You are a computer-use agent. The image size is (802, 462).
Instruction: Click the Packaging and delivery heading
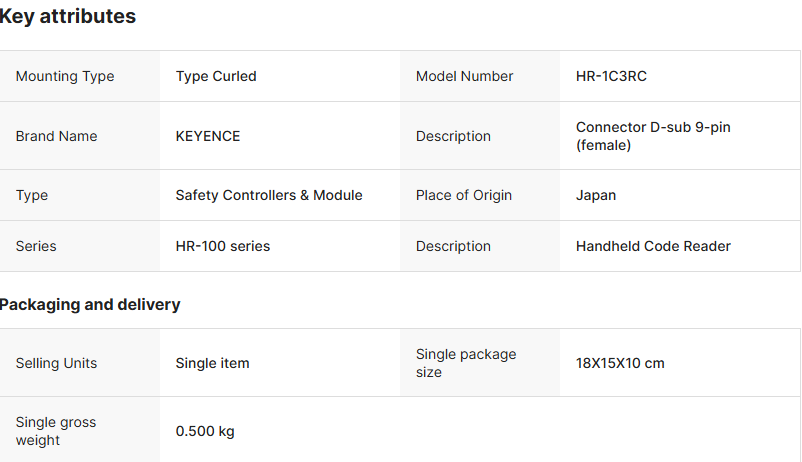90,305
